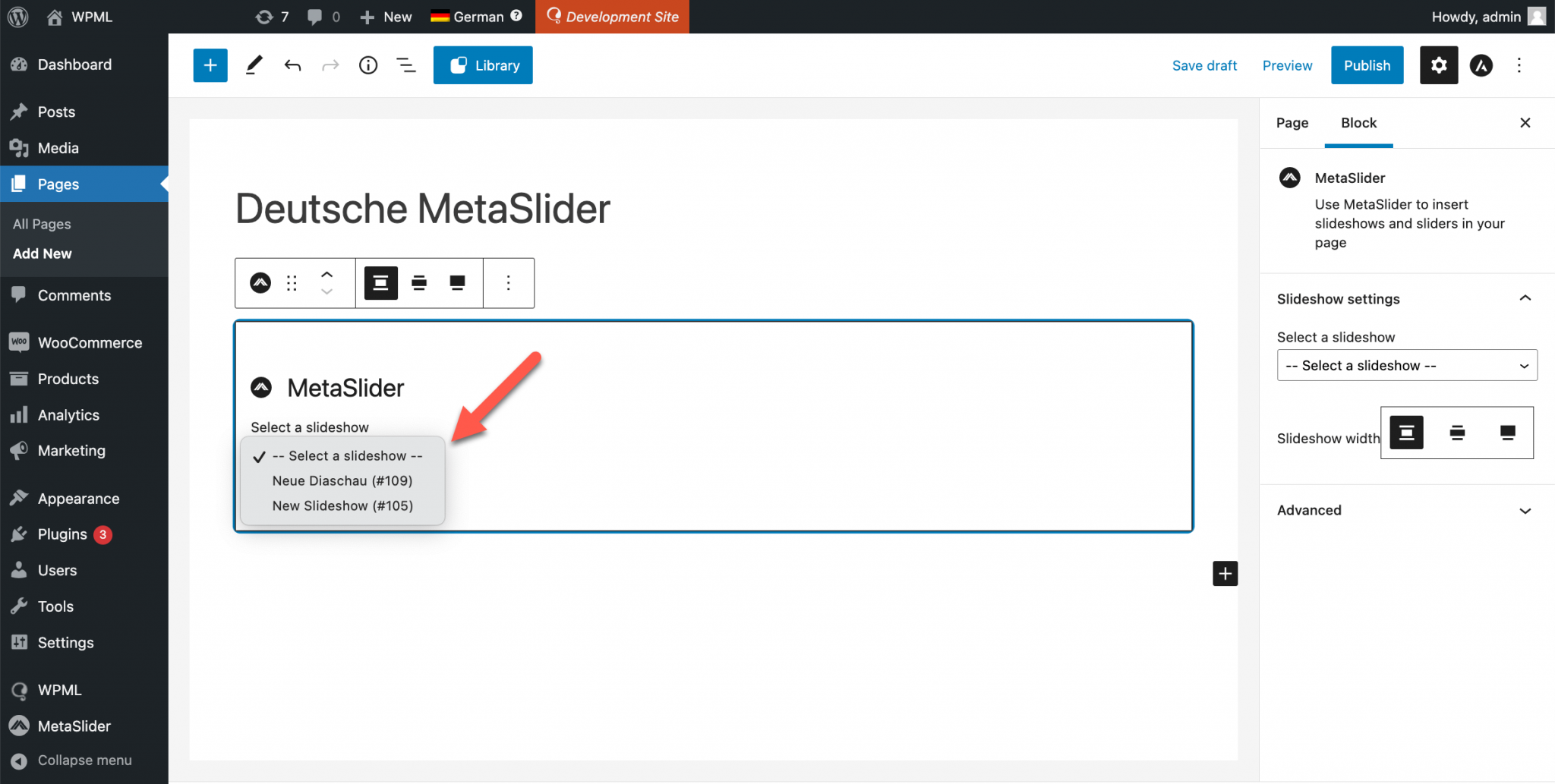
Task: Expand the Advanced panel
Action: click(x=1407, y=510)
